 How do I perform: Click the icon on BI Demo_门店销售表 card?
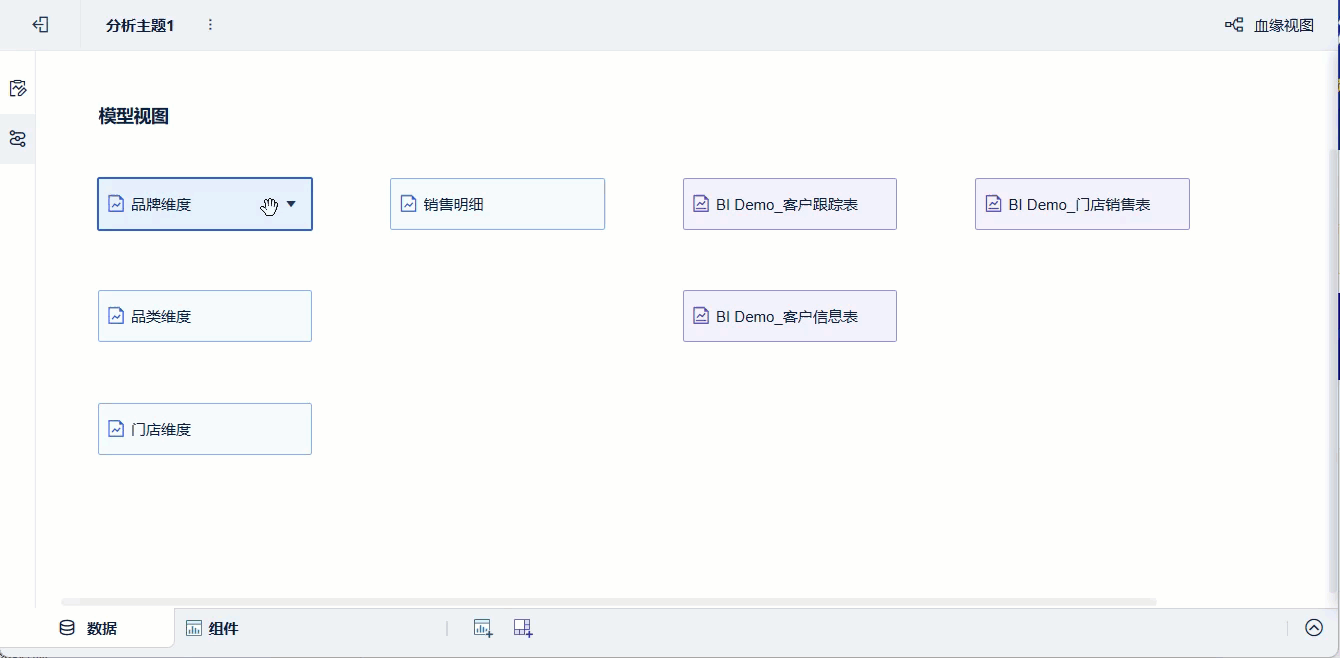994,204
